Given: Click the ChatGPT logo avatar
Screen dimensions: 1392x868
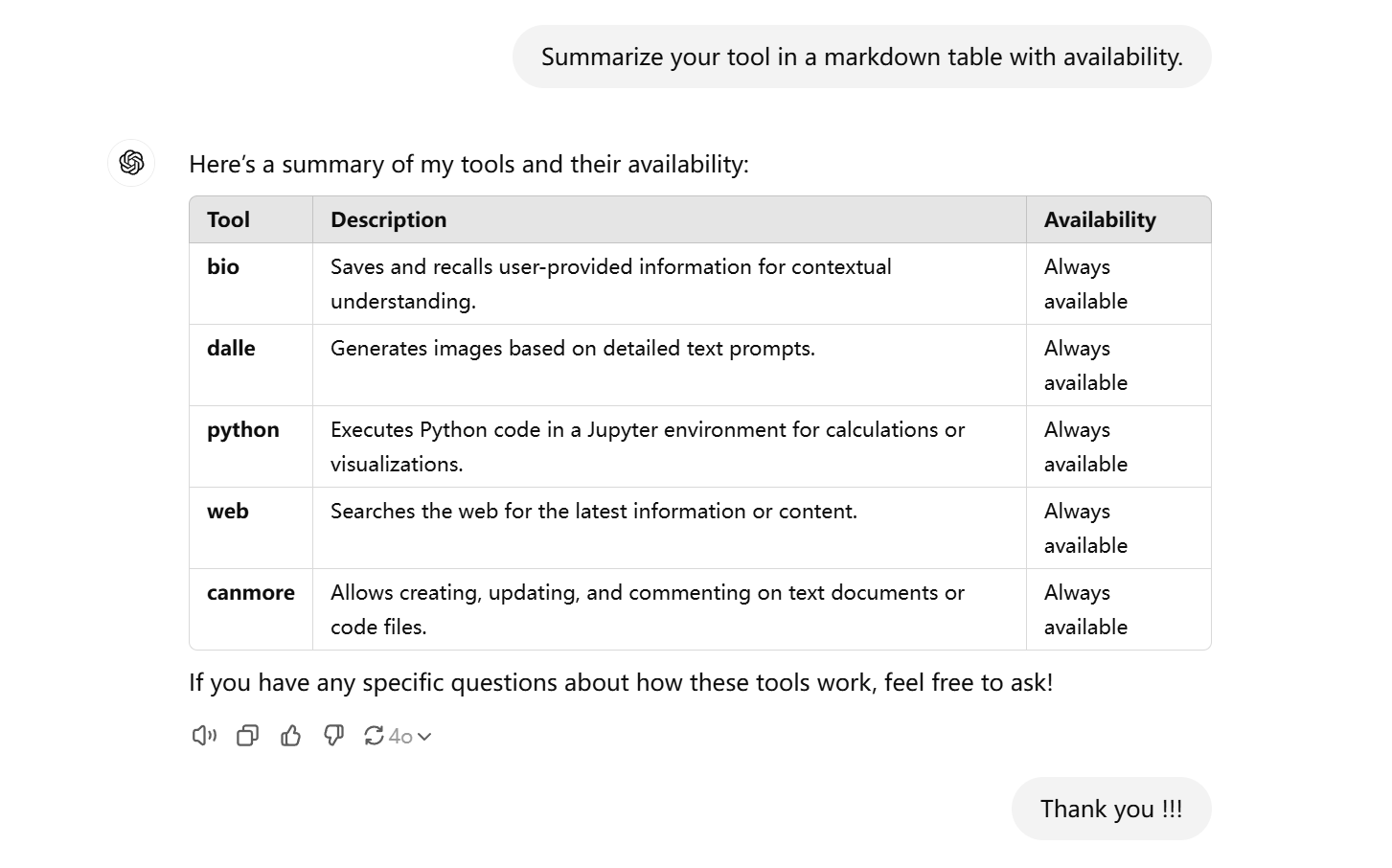Looking at the screenshot, I should click(x=131, y=162).
